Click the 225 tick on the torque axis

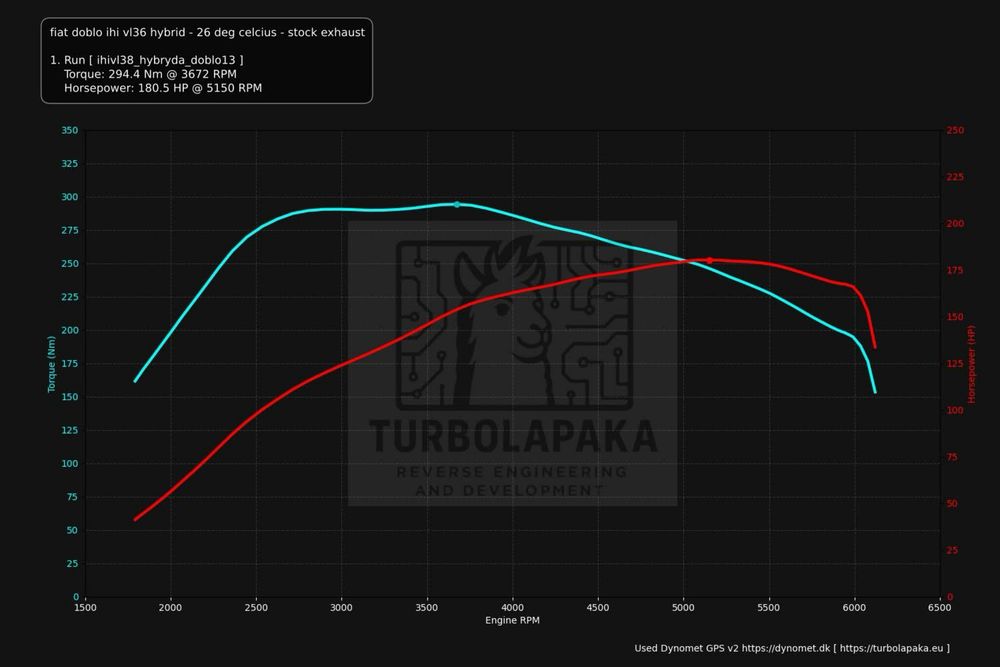tap(70, 297)
